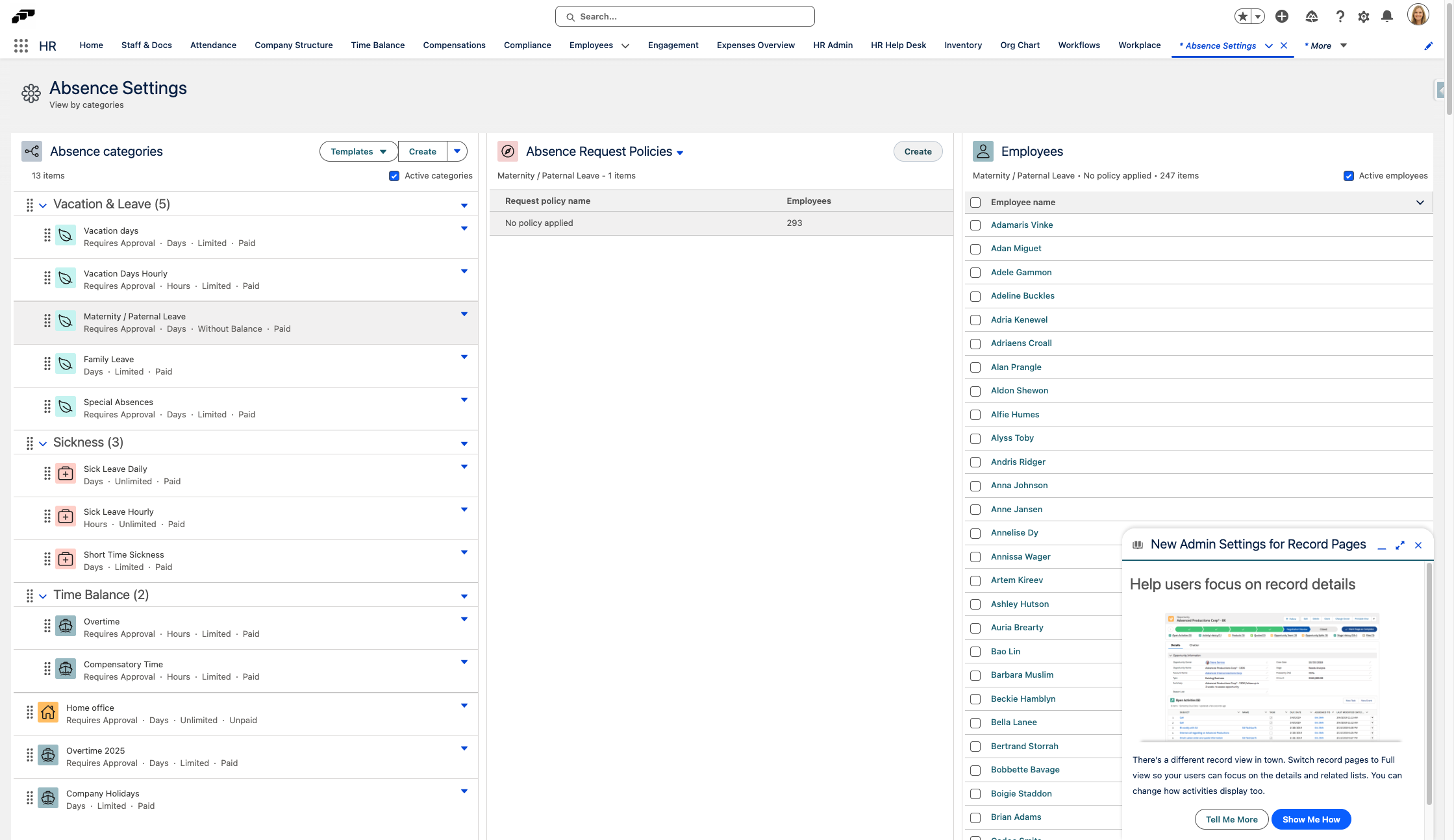Collapse the Sickness category group

click(x=43, y=443)
